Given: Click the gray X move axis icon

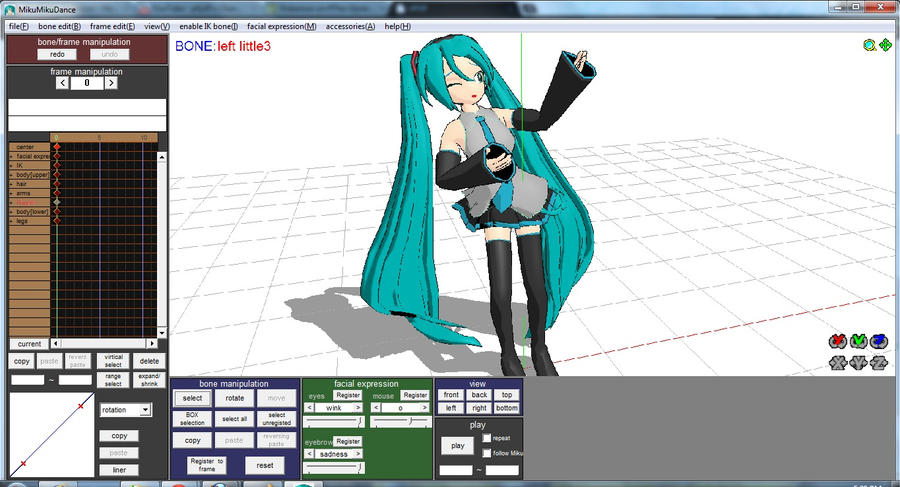Looking at the screenshot, I should [x=838, y=363].
